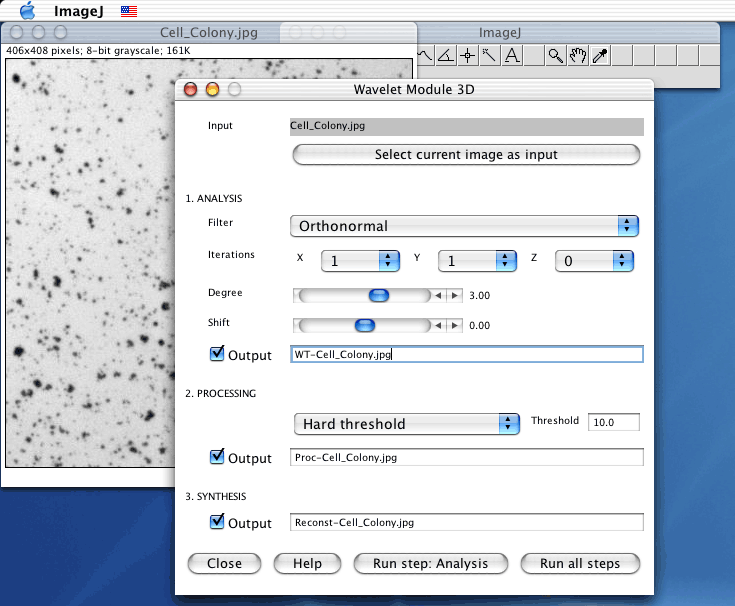
Task: Select the Text tool
Action: coord(512,56)
